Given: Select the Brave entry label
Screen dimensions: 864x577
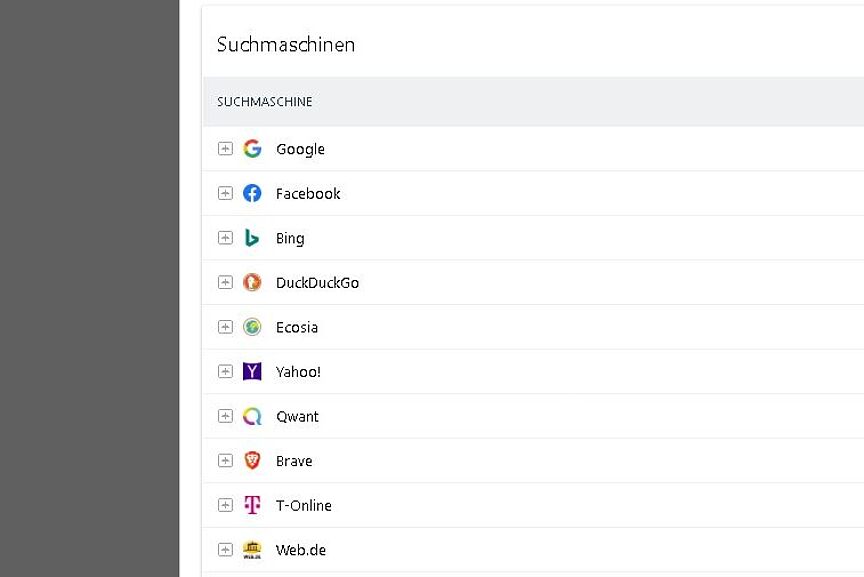Looking at the screenshot, I should [x=294, y=460].
